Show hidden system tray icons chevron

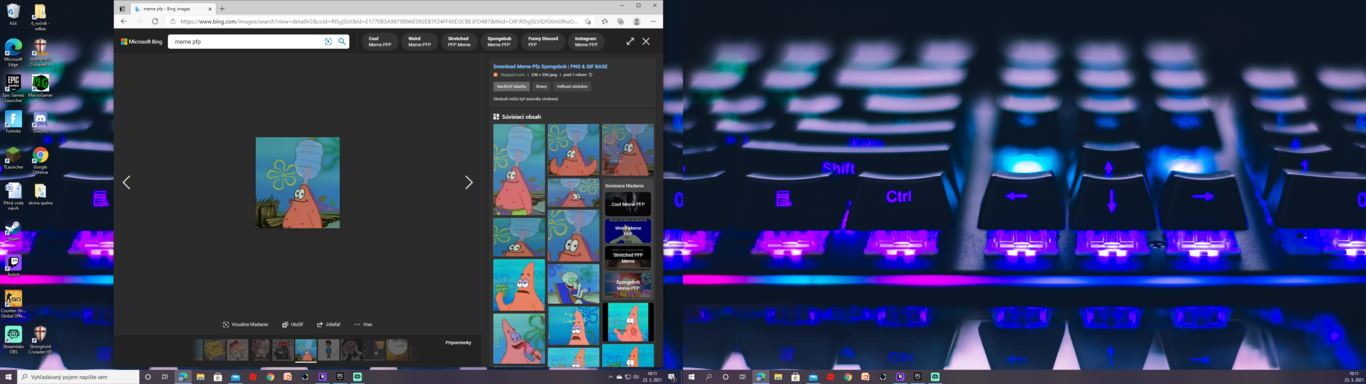click(x=611, y=377)
